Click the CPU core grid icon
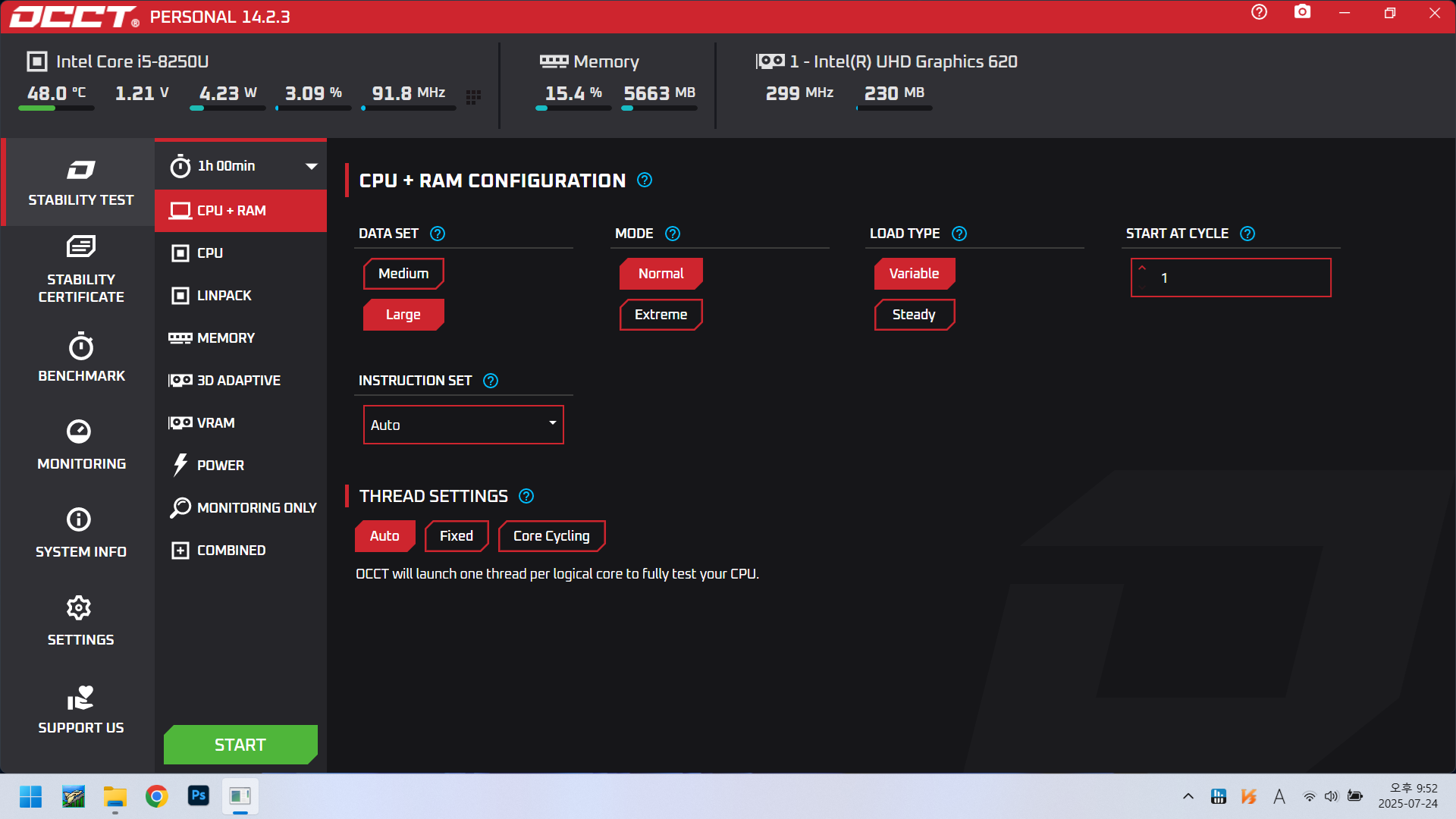The image size is (1456, 819). coord(473,97)
